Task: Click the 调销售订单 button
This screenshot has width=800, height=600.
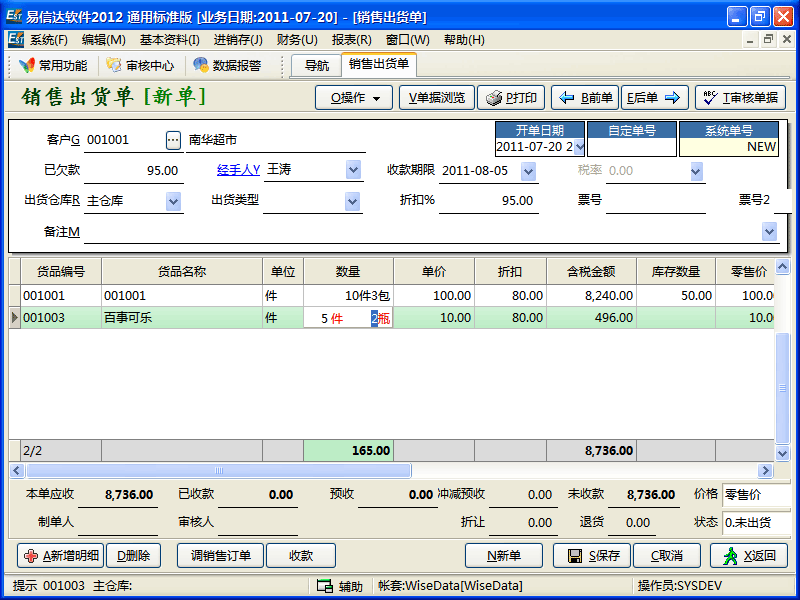Action: pos(221,556)
